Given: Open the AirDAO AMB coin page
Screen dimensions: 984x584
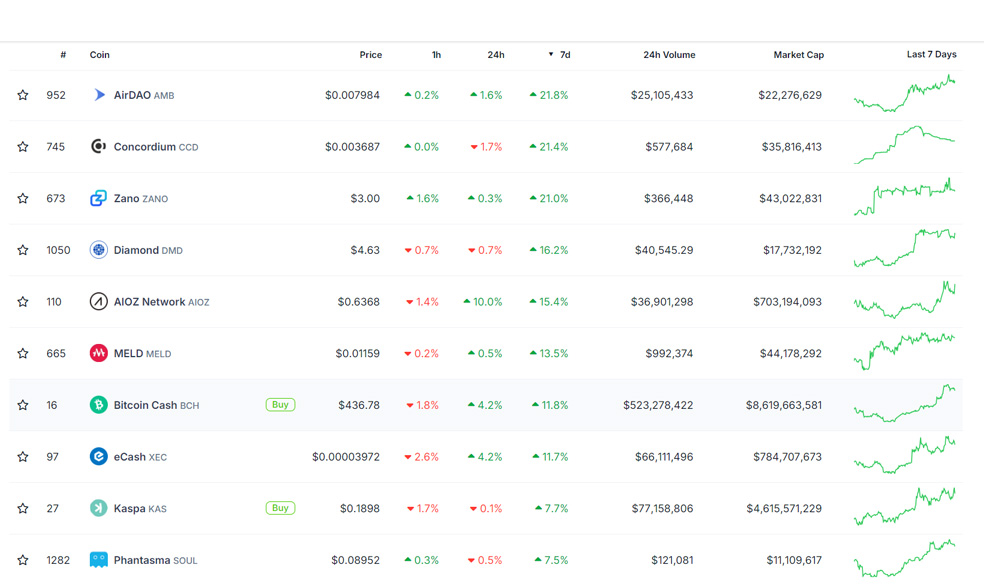Looking at the screenshot, I should (x=144, y=95).
